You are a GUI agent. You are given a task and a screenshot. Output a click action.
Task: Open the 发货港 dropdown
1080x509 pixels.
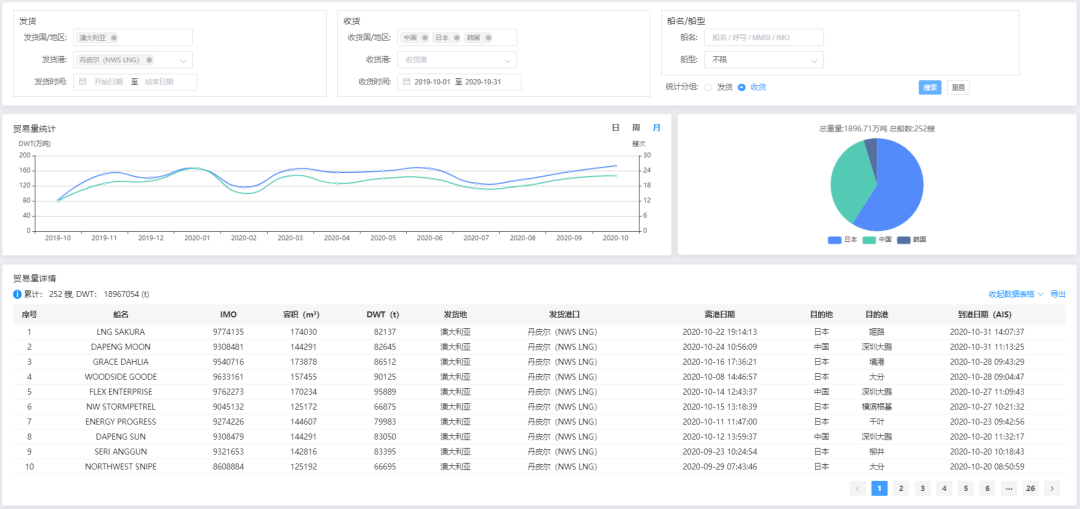183,60
